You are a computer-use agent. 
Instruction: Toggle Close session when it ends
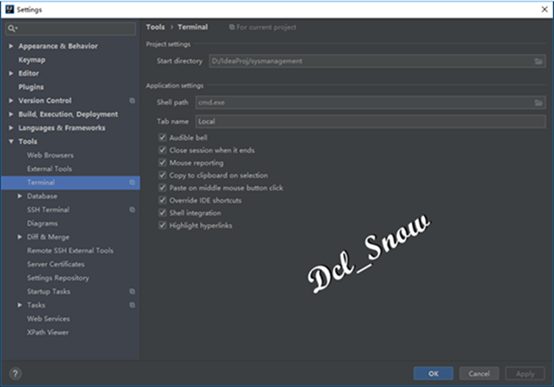click(x=162, y=150)
